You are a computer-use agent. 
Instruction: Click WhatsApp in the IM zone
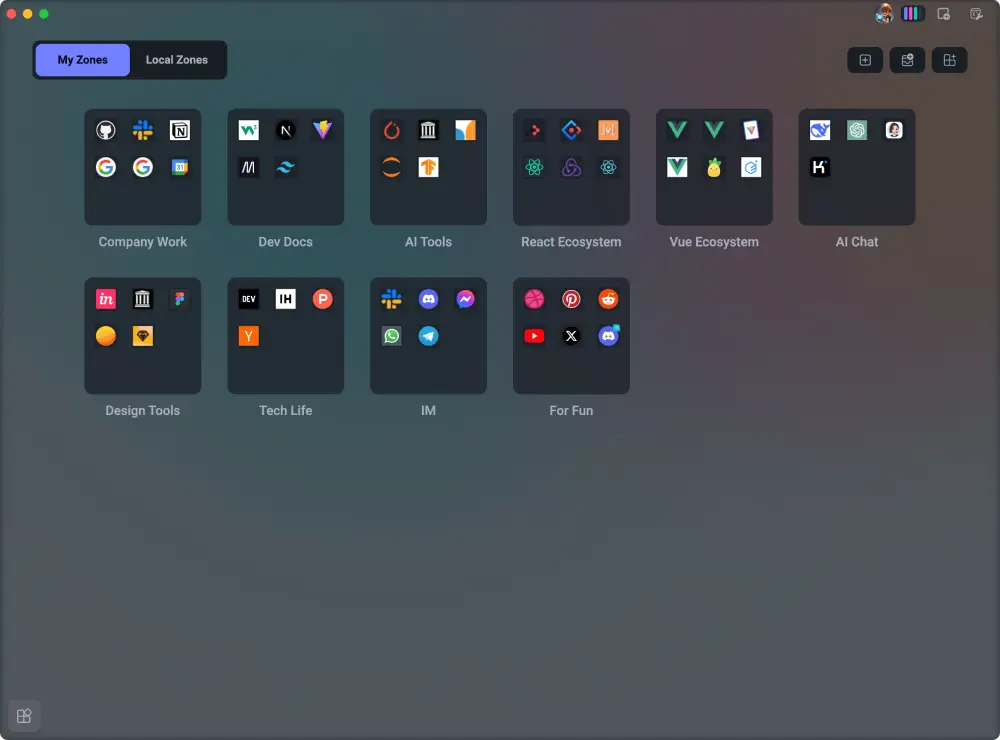[x=391, y=336]
